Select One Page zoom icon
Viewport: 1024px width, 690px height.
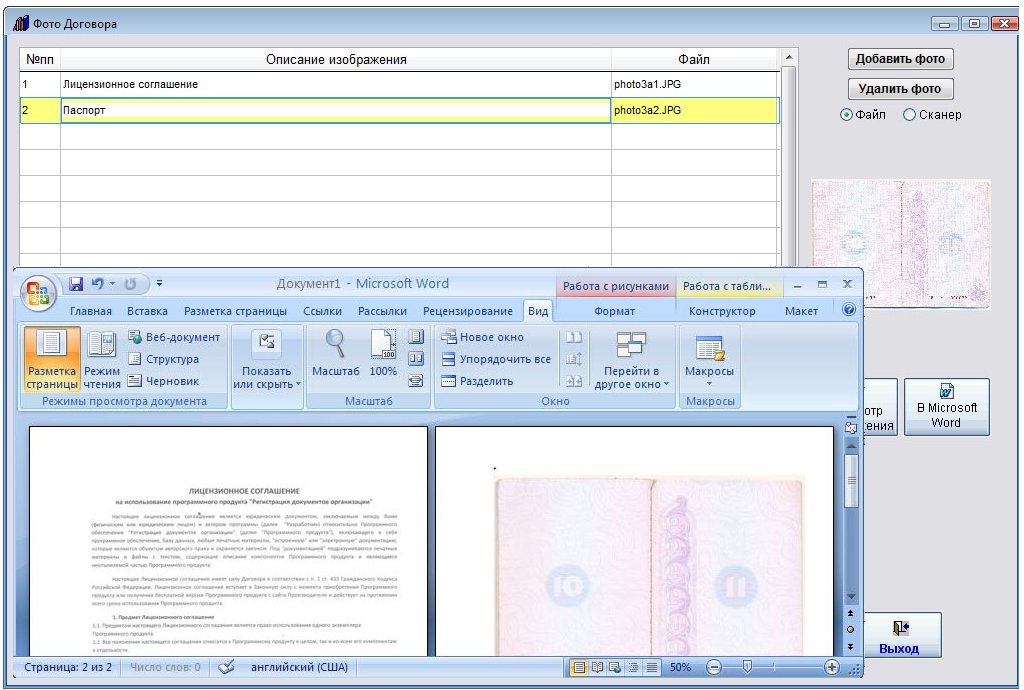coord(416,337)
